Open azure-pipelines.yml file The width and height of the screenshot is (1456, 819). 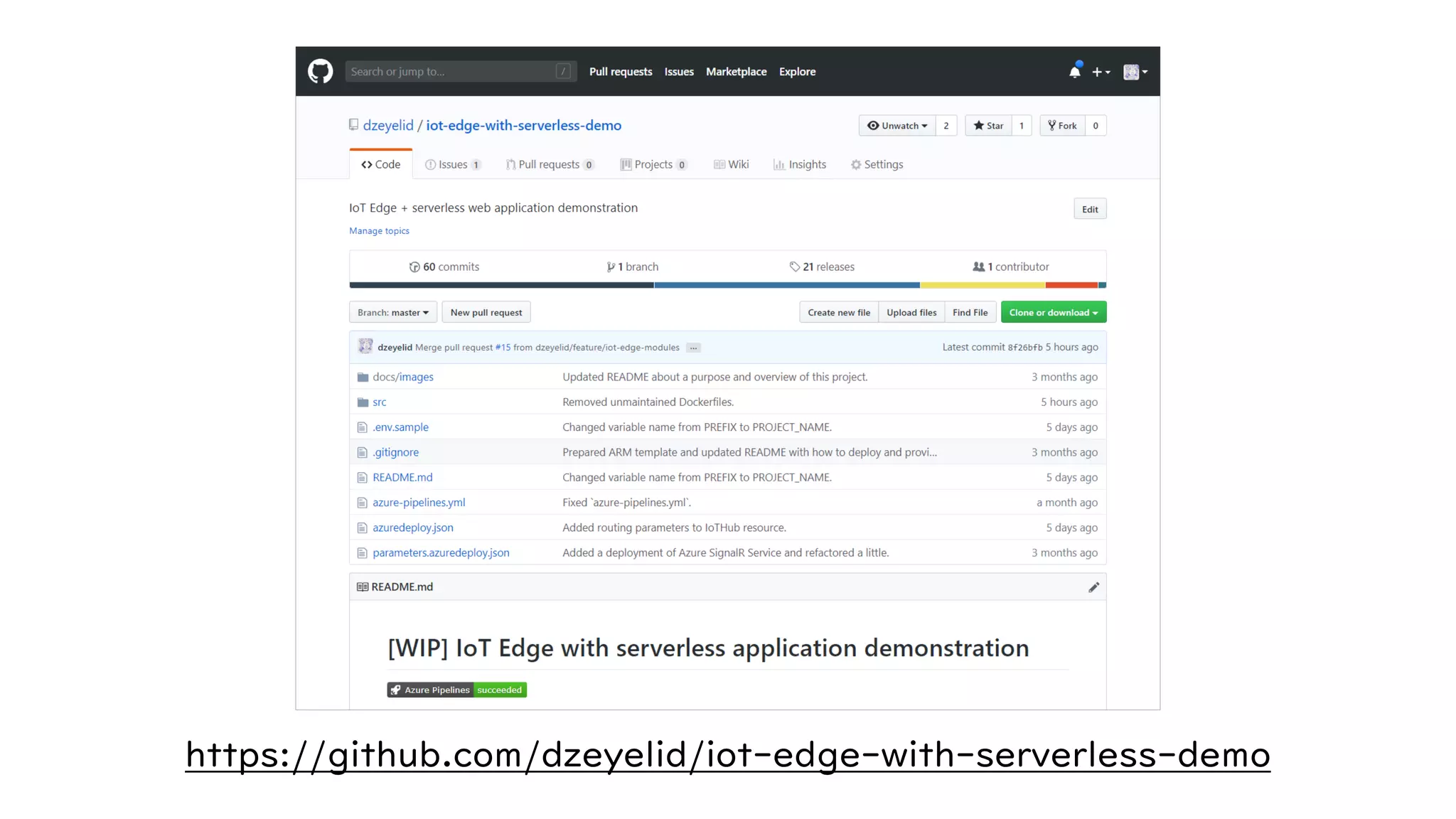coord(419,503)
